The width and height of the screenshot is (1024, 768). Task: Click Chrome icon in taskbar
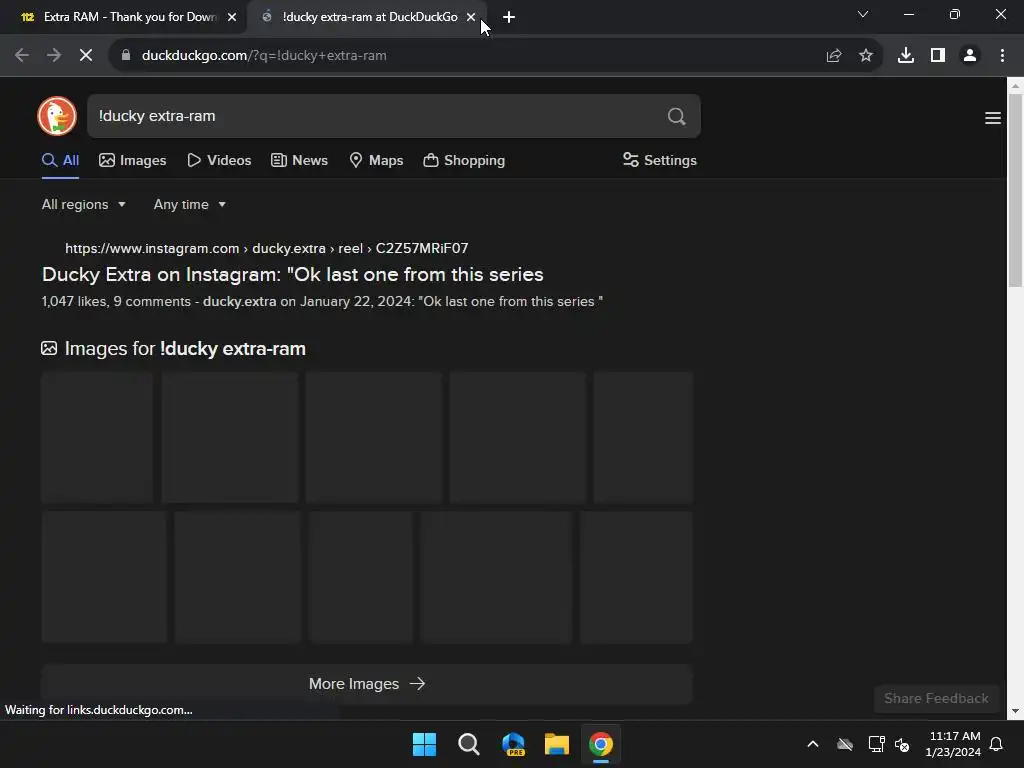pos(601,744)
